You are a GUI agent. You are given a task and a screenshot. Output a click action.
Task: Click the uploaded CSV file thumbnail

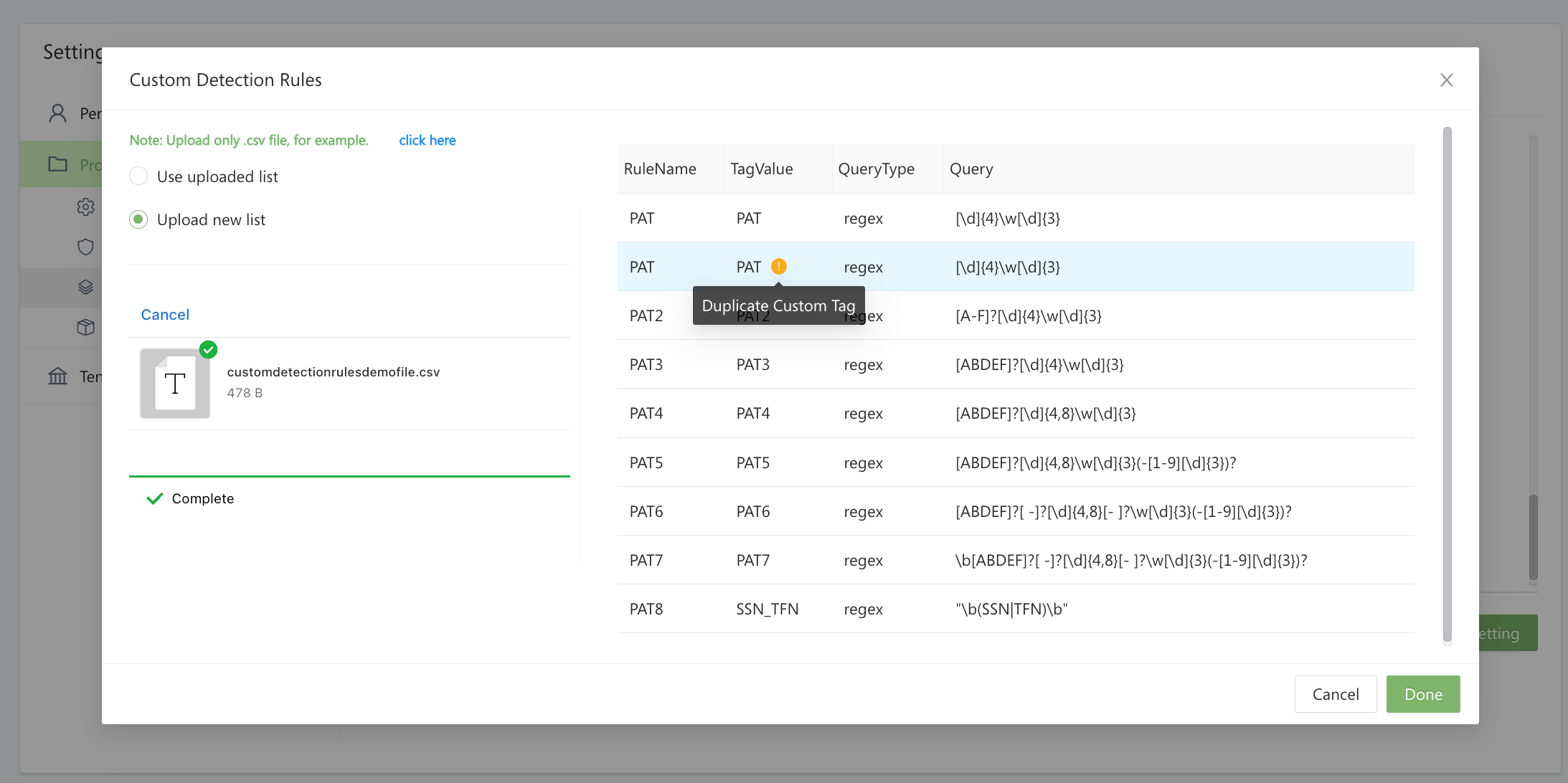pyautogui.click(x=175, y=384)
